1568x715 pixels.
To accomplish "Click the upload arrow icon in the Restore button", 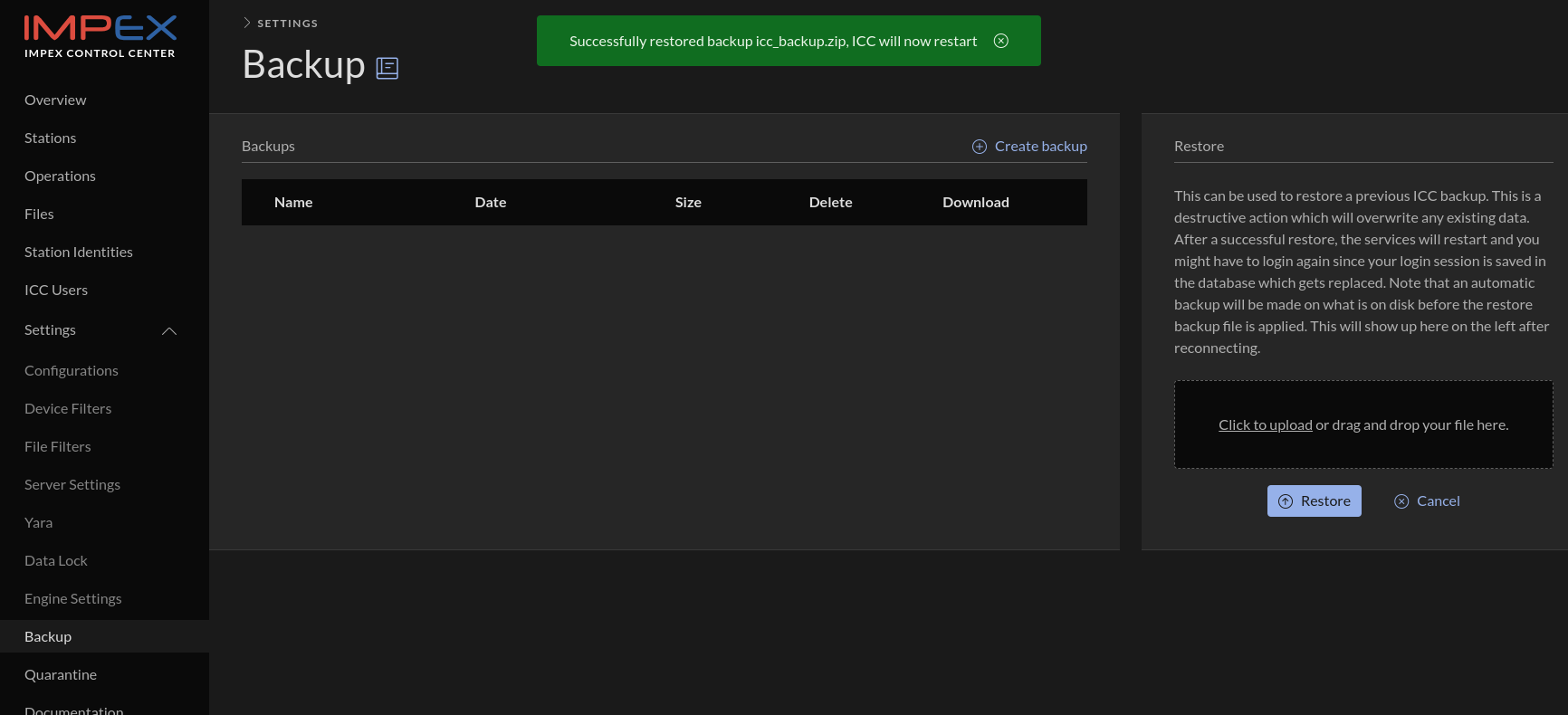I will coord(1286,501).
